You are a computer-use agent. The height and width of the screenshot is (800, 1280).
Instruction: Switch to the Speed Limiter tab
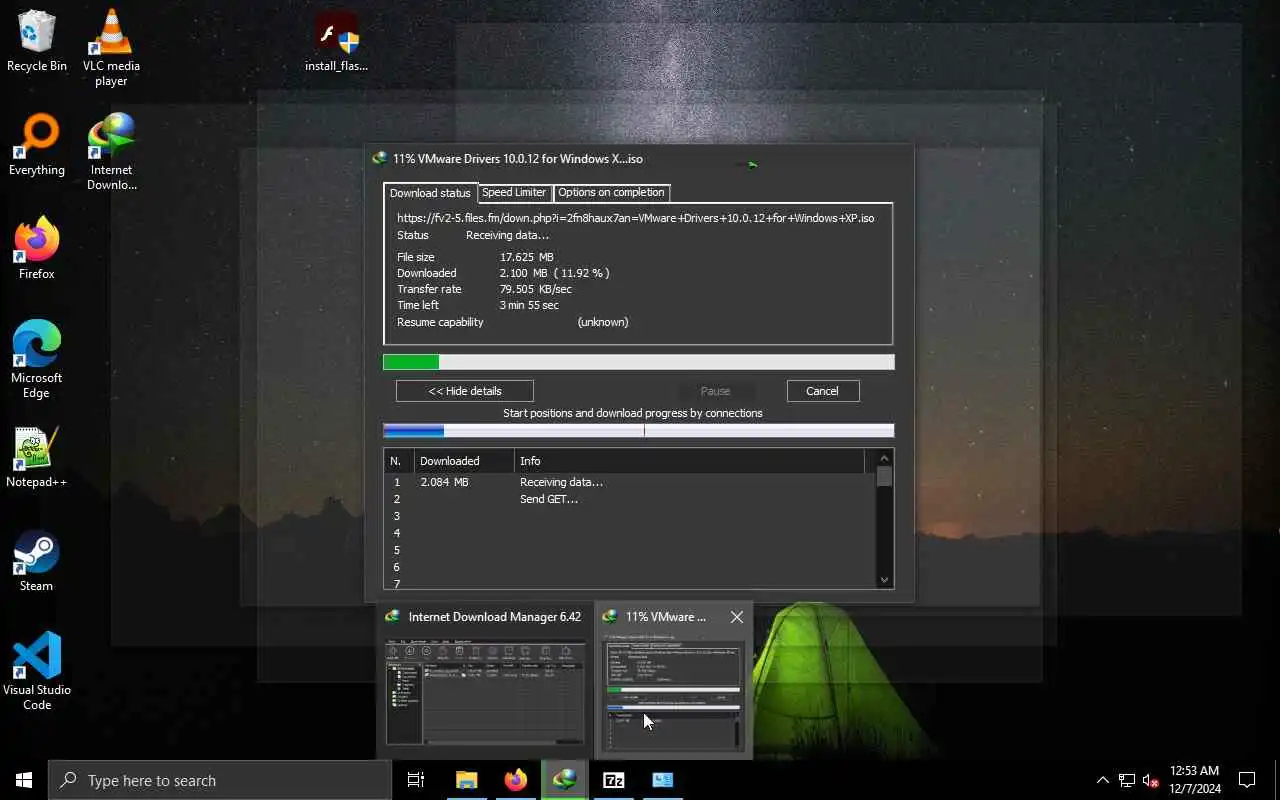(x=514, y=192)
